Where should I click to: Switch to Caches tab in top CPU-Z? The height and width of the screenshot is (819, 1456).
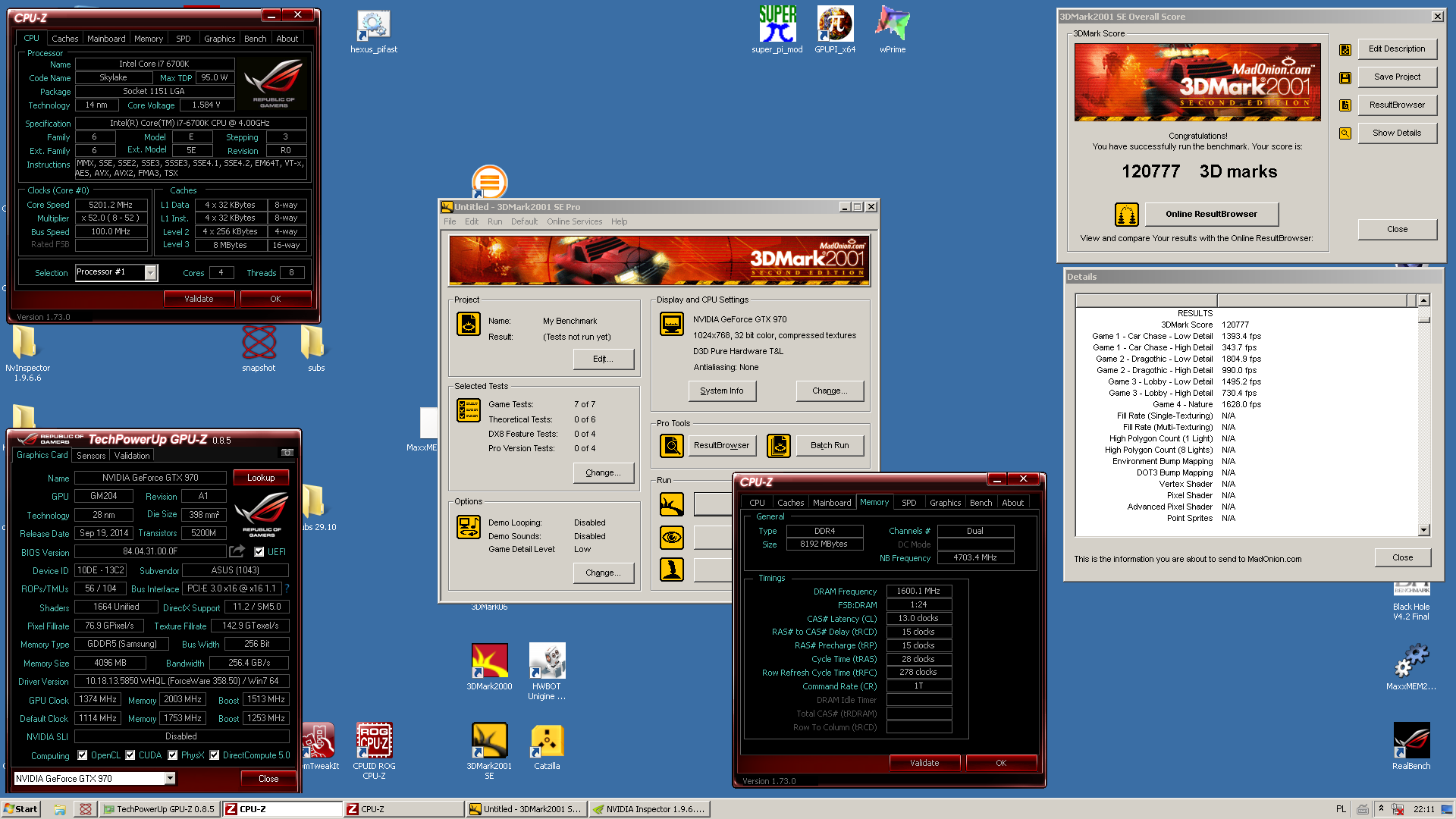(x=64, y=39)
